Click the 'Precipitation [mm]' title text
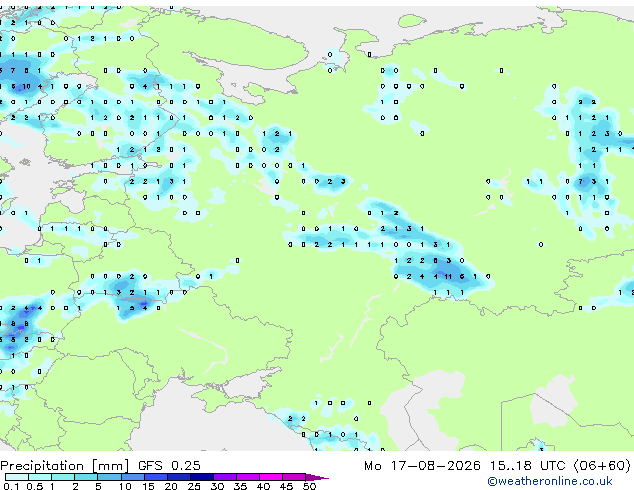634x490 pixels. (65, 466)
